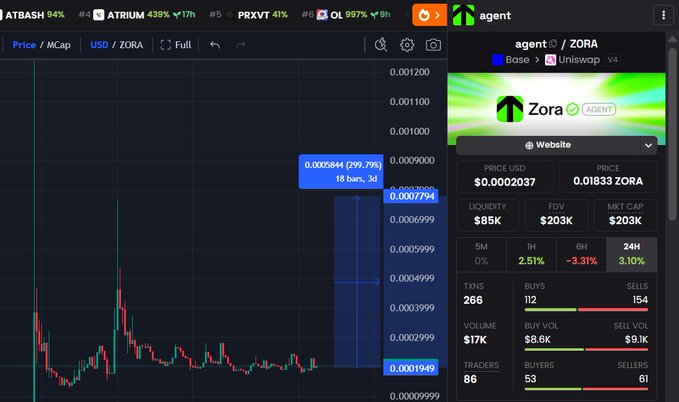Click the 0.0001949 current price label
679x402 pixels.
pos(411,368)
